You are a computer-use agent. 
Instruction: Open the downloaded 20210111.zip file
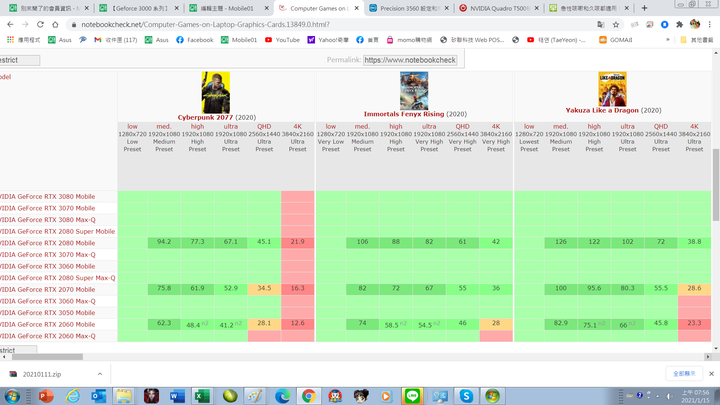pos(42,374)
